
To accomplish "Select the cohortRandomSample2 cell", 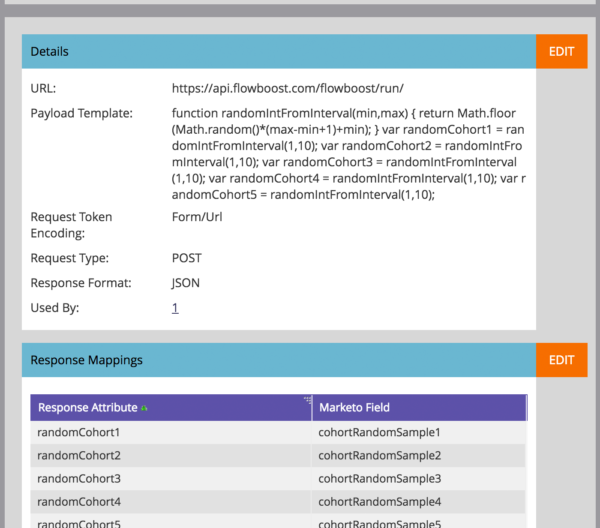I will [x=419, y=455].
